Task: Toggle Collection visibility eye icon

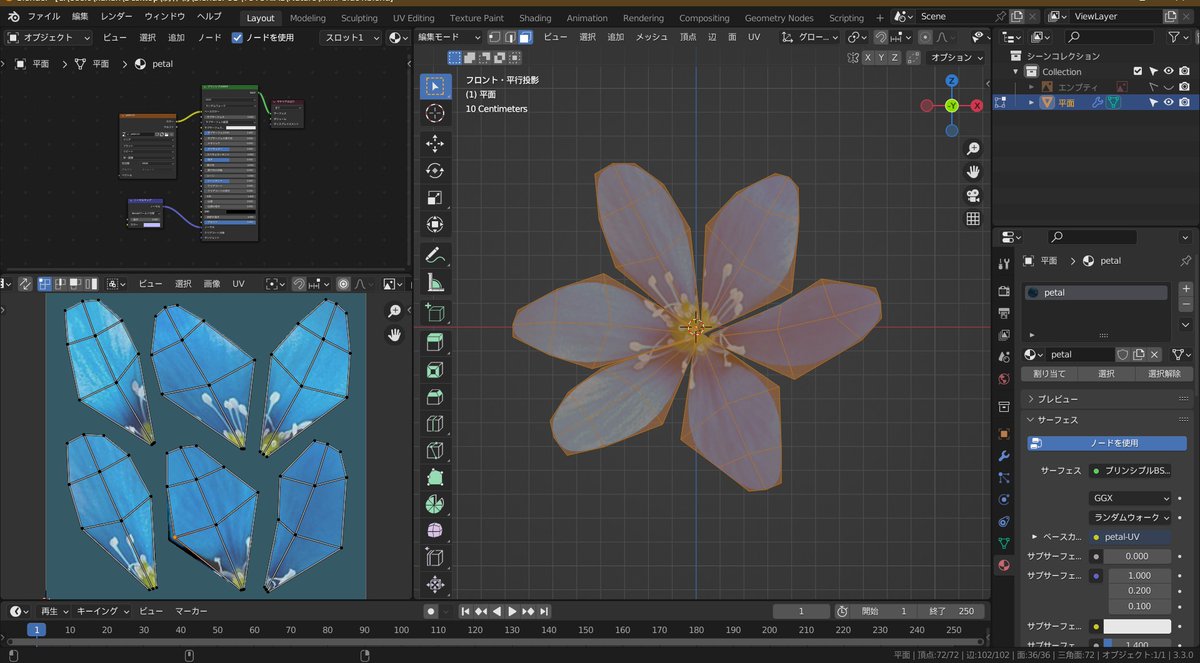Action: (x=1168, y=71)
